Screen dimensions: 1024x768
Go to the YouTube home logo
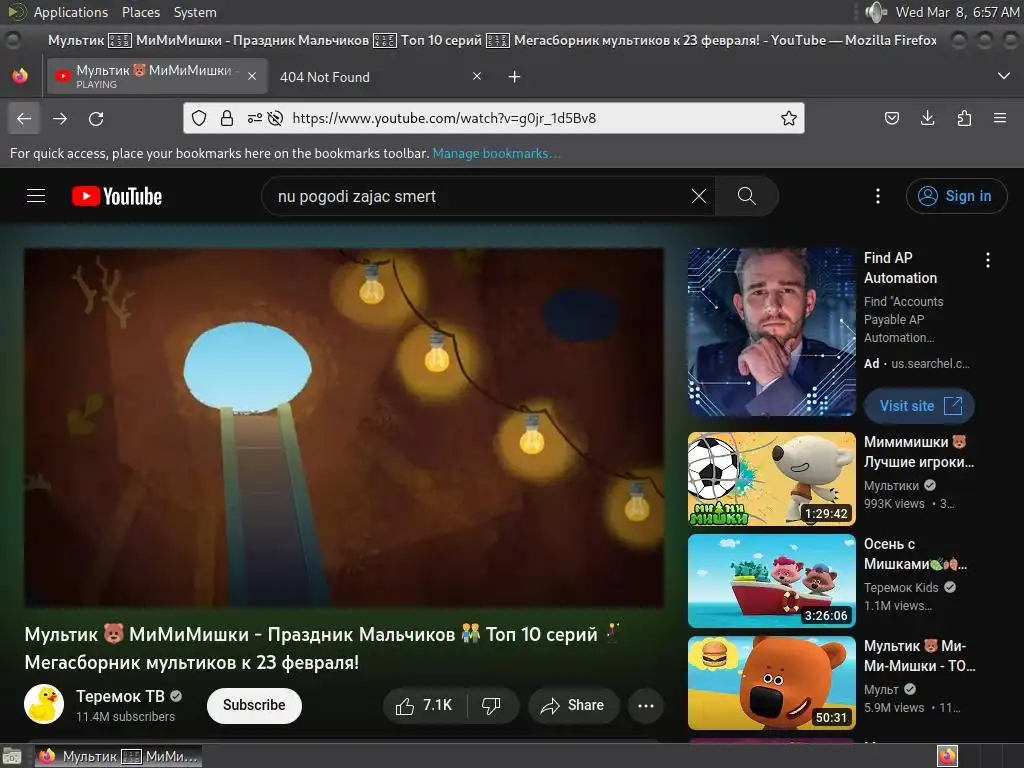pyautogui.click(x=117, y=196)
